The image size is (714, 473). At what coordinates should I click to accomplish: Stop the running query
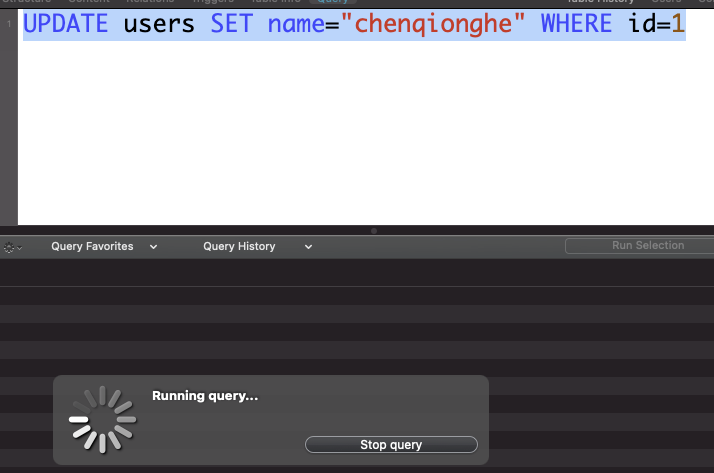[x=391, y=445]
